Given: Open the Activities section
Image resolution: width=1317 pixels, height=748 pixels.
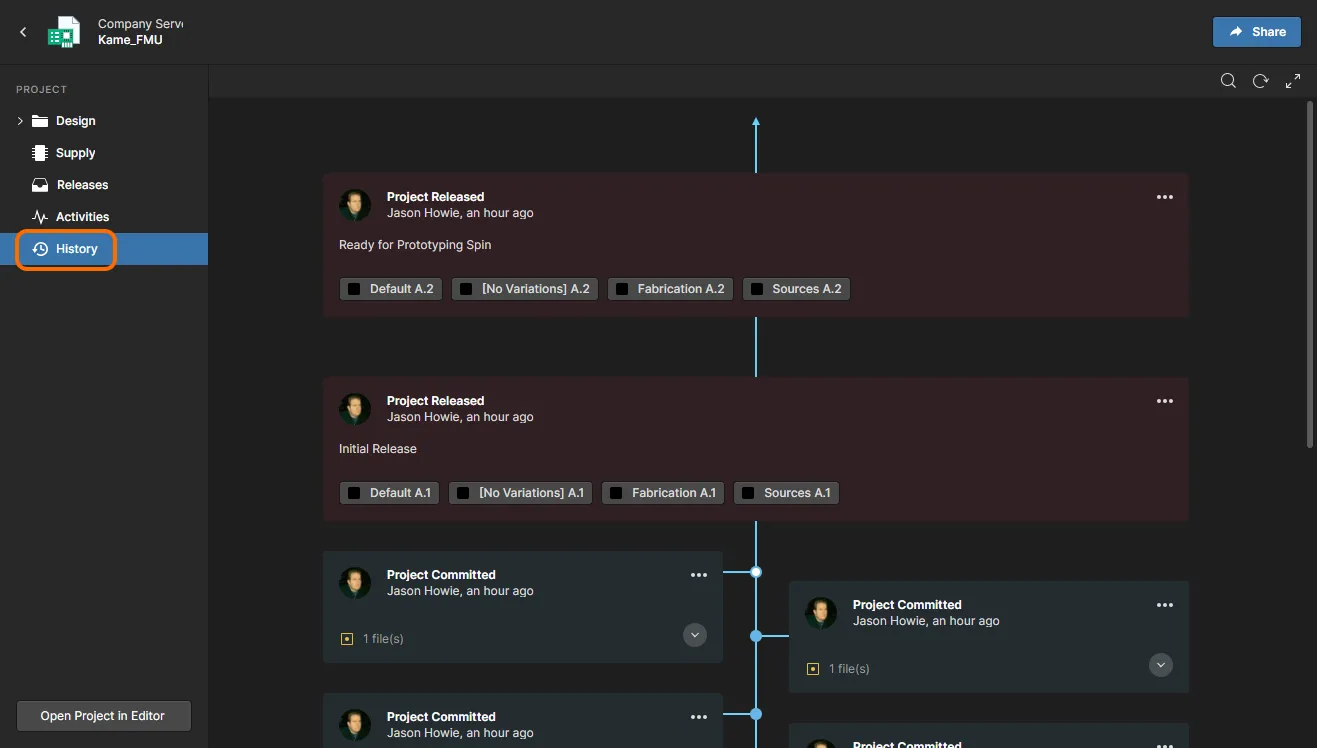Looking at the screenshot, I should pyautogui.click(x=82, y=217).
